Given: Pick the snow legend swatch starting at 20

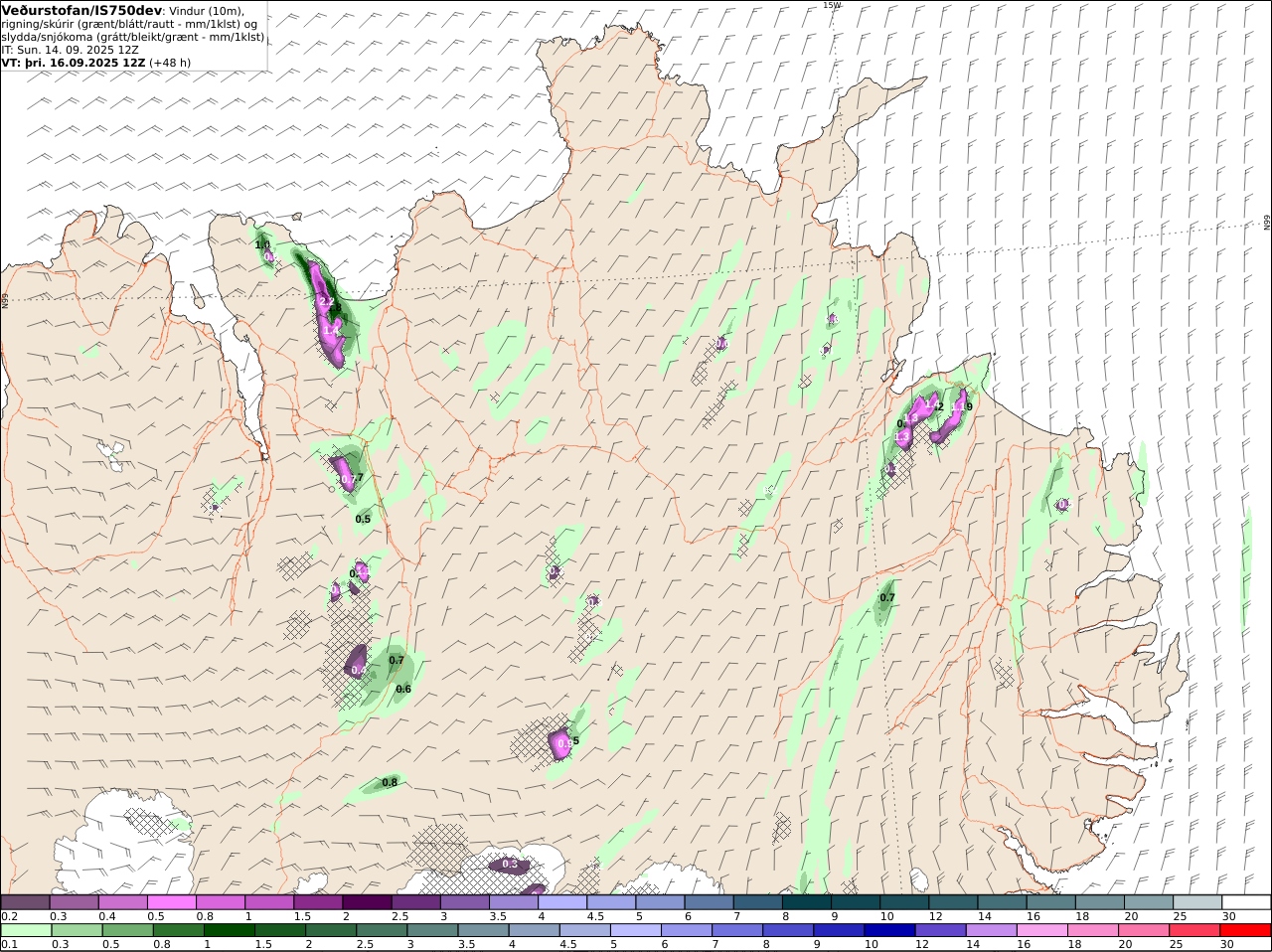Looking at the screenshot, I should pyautogui.click(x=1149, y=901).
